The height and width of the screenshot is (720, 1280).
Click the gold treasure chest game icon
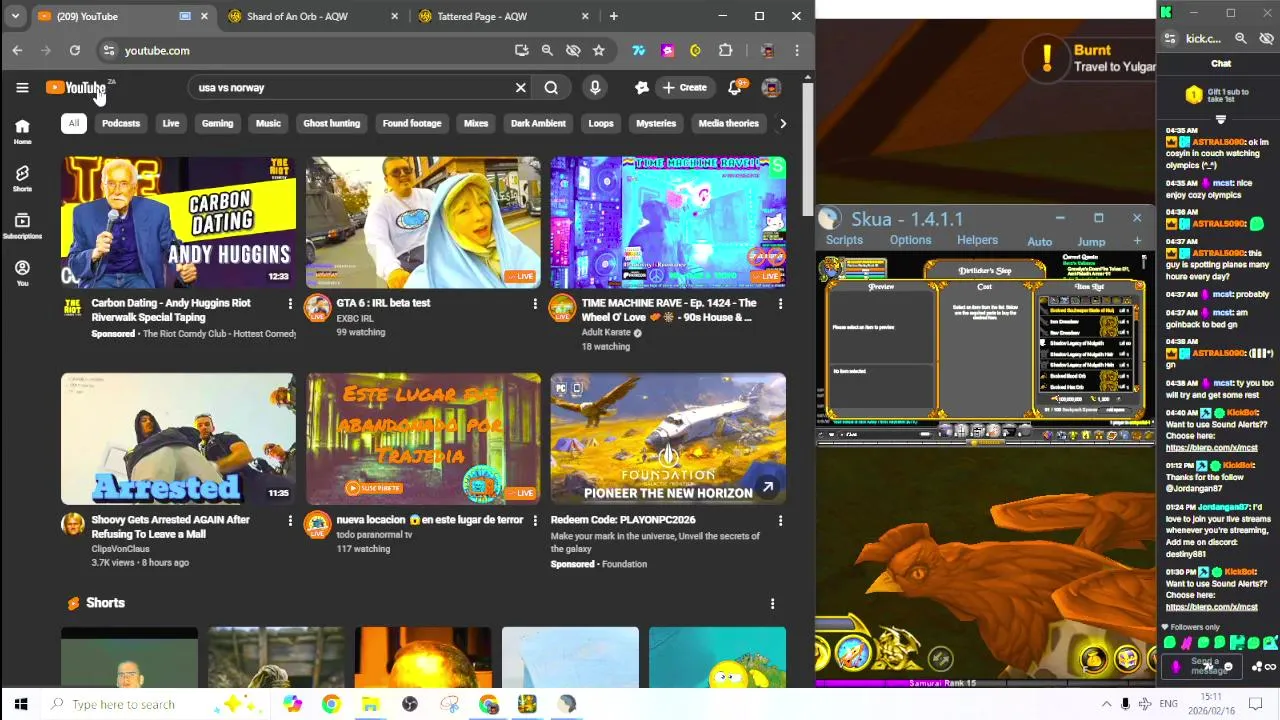click(x=1127, y=658)
